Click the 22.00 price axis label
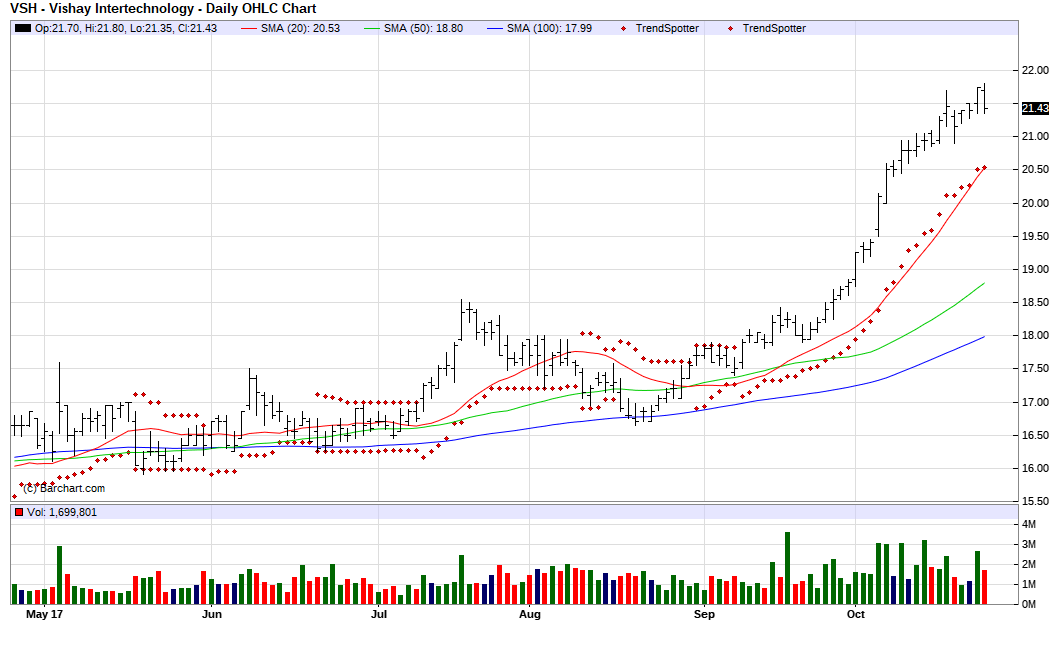The width and height of the screenshot is (1060, 645). (1035, 70)
